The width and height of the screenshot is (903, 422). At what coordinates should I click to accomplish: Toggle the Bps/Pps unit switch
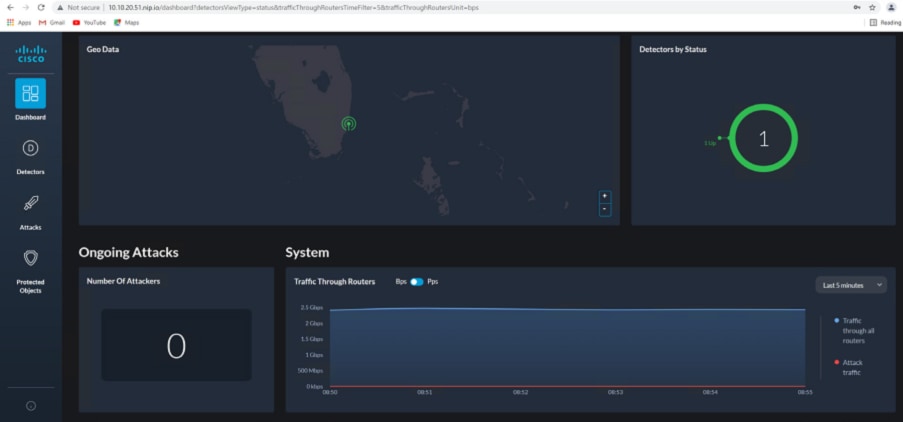click(416, 282)
